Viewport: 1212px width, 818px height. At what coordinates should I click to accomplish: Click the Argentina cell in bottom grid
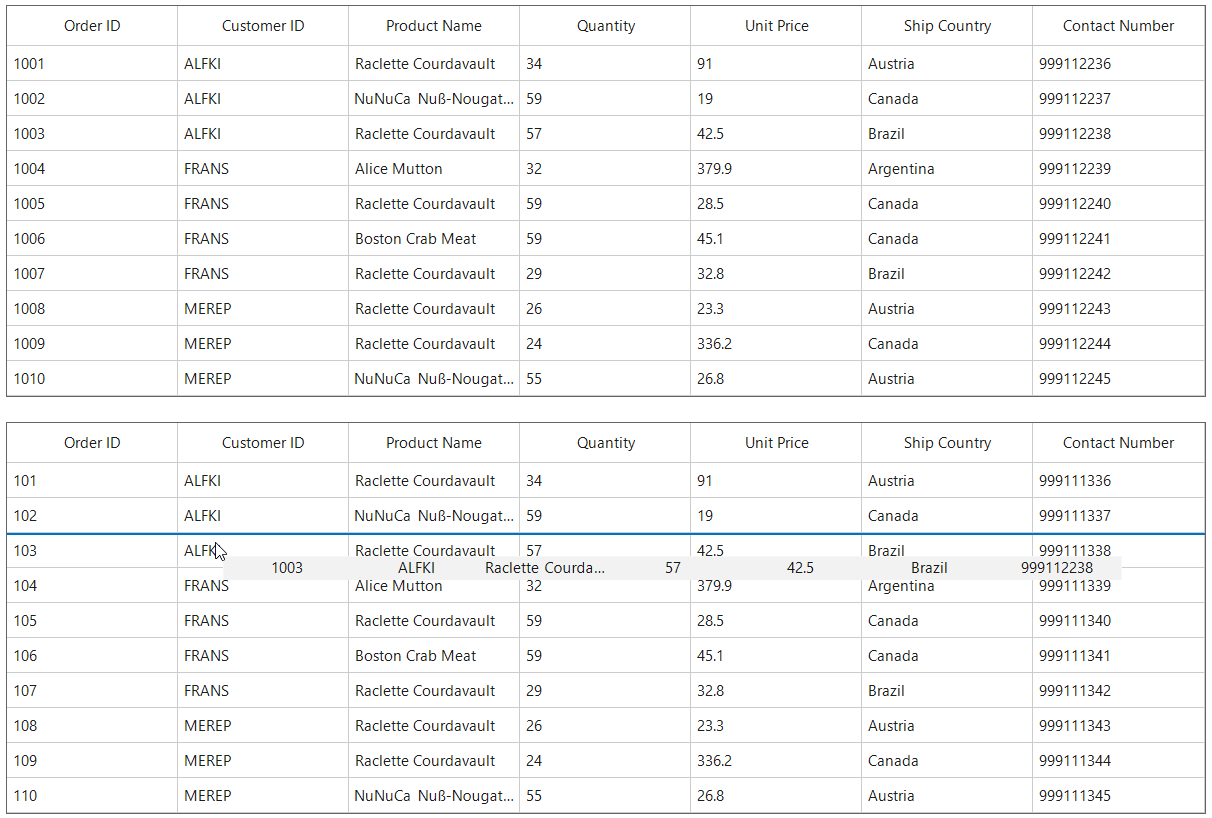click(901, 586)
